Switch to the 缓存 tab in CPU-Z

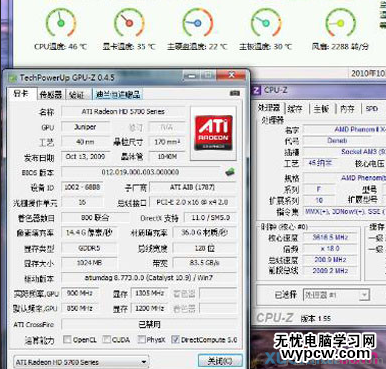[x=295, y=109]
